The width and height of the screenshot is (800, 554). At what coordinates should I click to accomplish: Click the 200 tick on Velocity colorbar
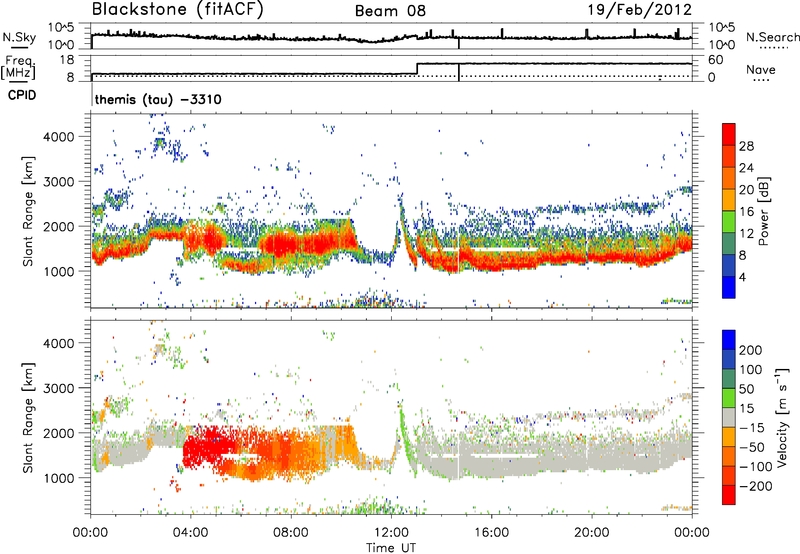(751, 350)
